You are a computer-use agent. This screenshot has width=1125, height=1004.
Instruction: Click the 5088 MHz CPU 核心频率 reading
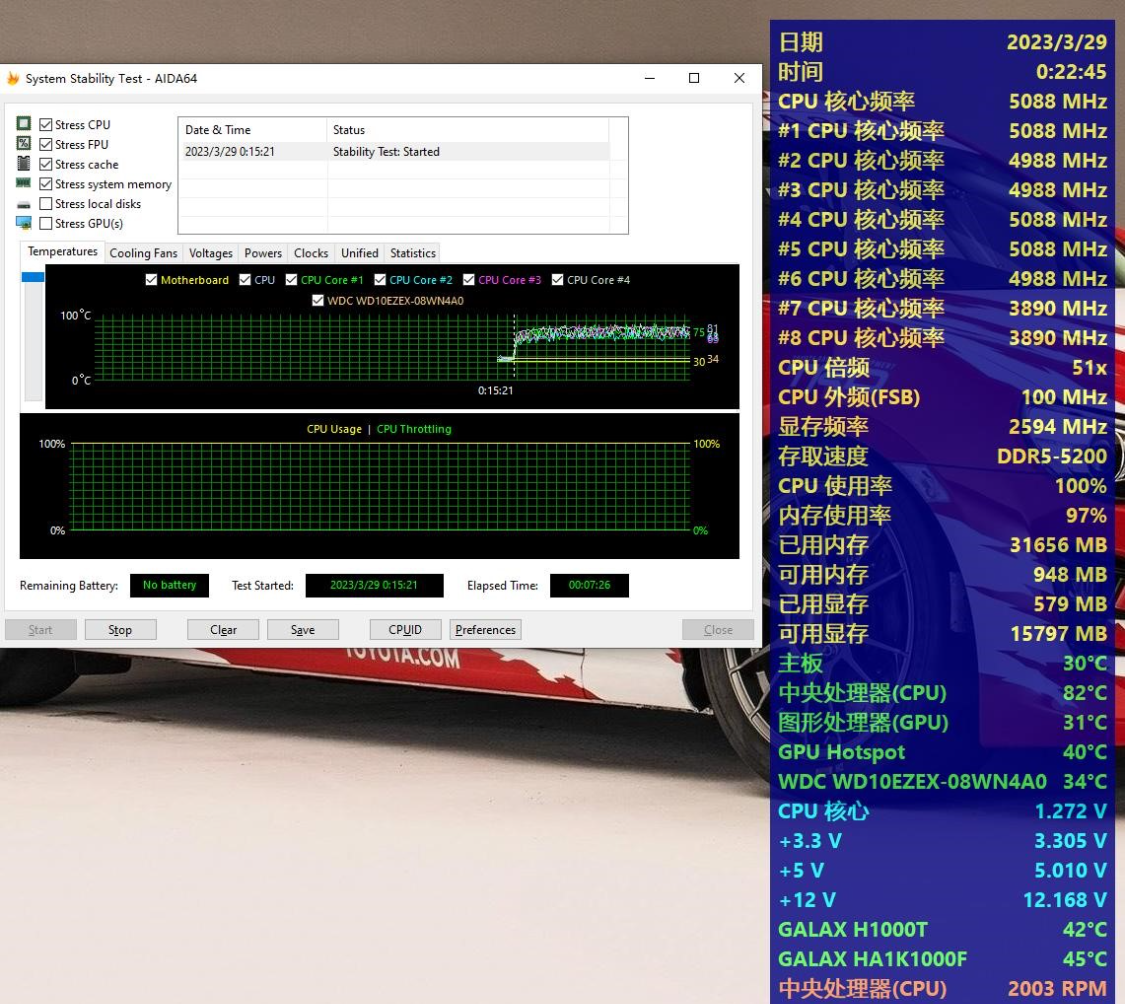pyautogui.click(x=1058, y=101)
